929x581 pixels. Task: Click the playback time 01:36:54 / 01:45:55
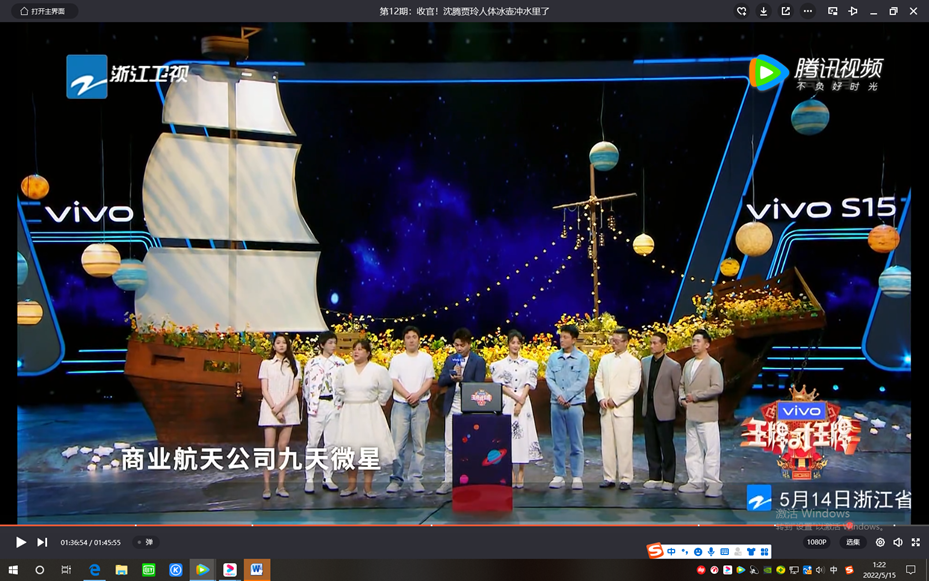coord(90,543)
